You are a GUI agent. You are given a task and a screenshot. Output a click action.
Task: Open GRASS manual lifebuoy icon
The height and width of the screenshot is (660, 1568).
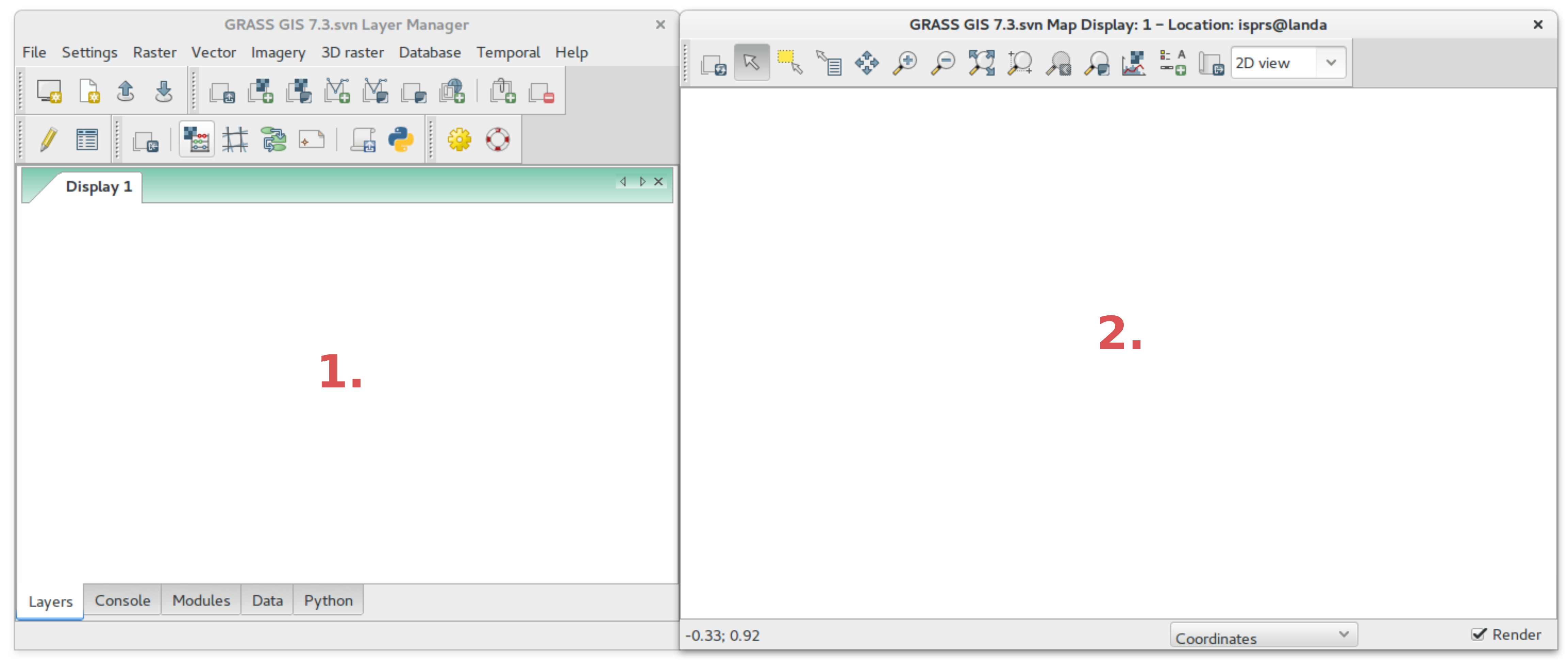coord(498,139)
